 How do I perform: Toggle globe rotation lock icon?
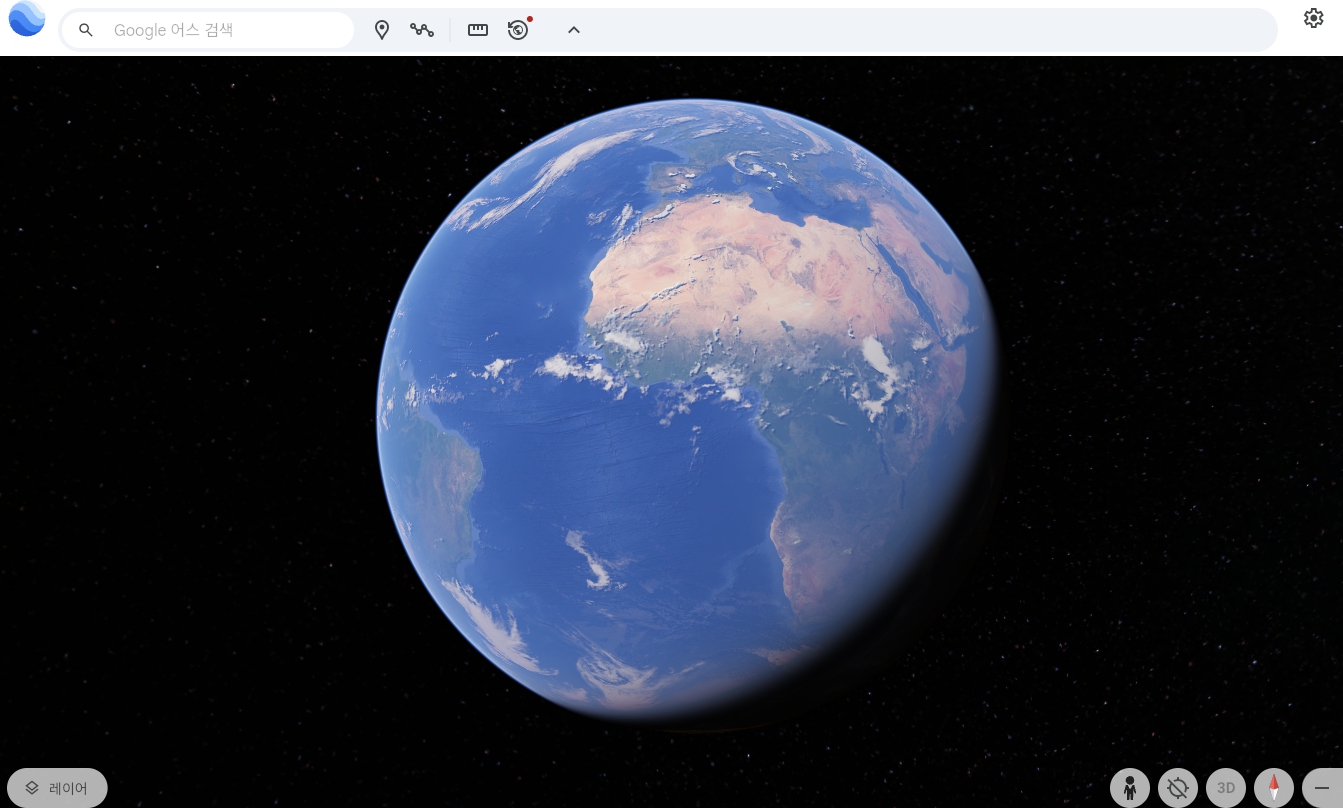[1178, 788]
